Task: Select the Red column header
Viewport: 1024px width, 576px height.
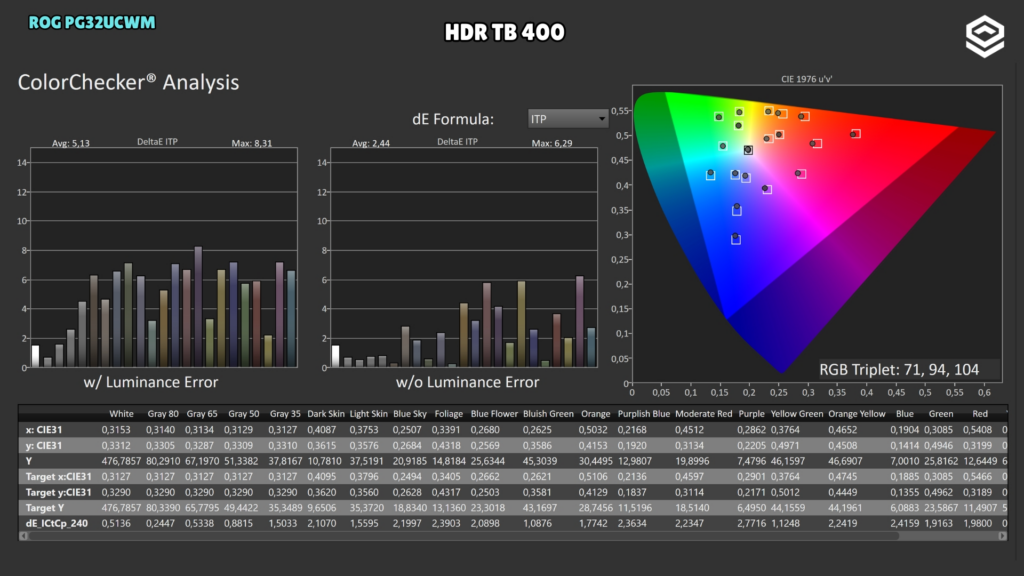Action: click(980, 414)
